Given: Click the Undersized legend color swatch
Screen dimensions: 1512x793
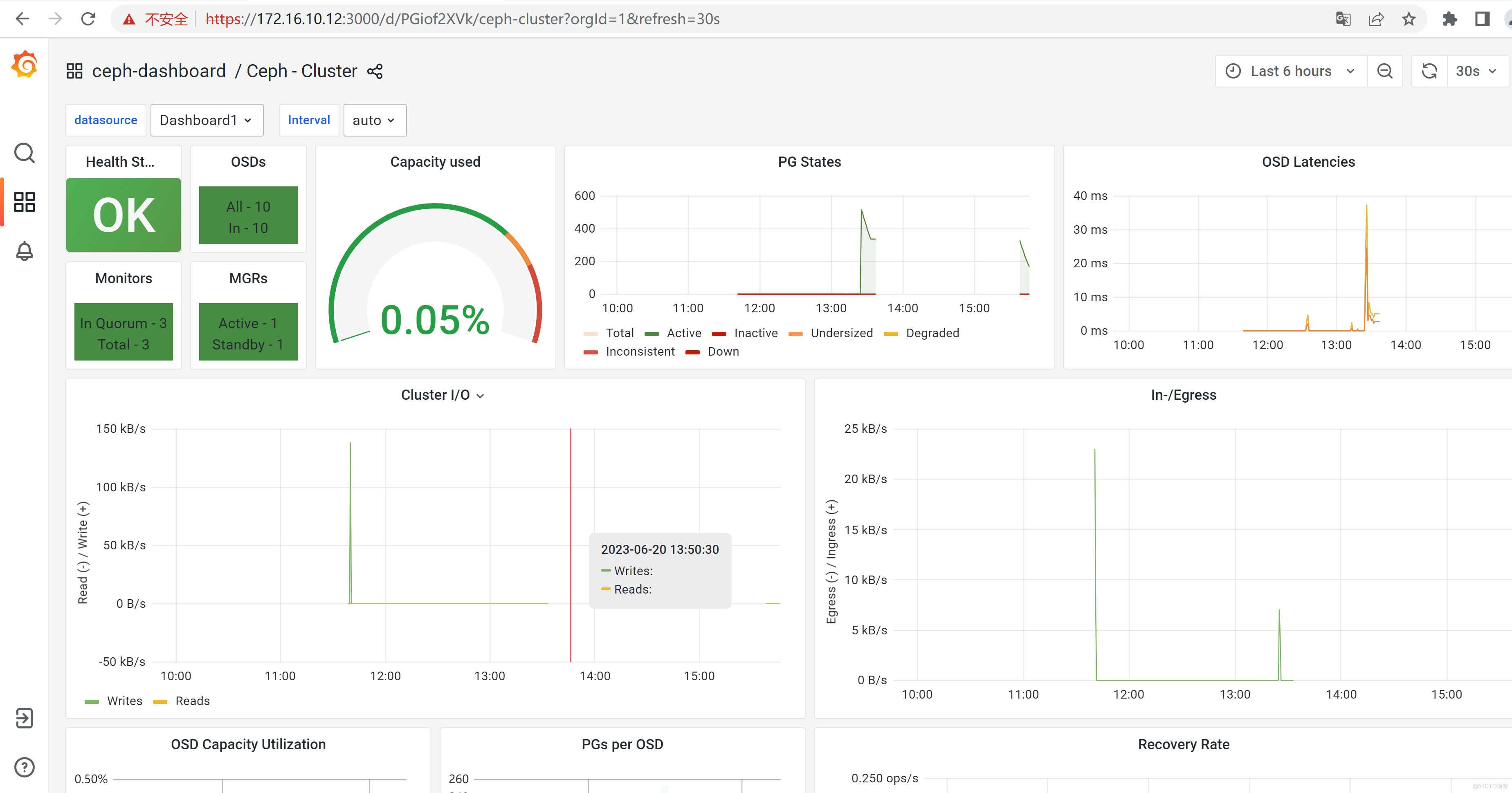Looking at the screenshot, I should click(795, 333).
